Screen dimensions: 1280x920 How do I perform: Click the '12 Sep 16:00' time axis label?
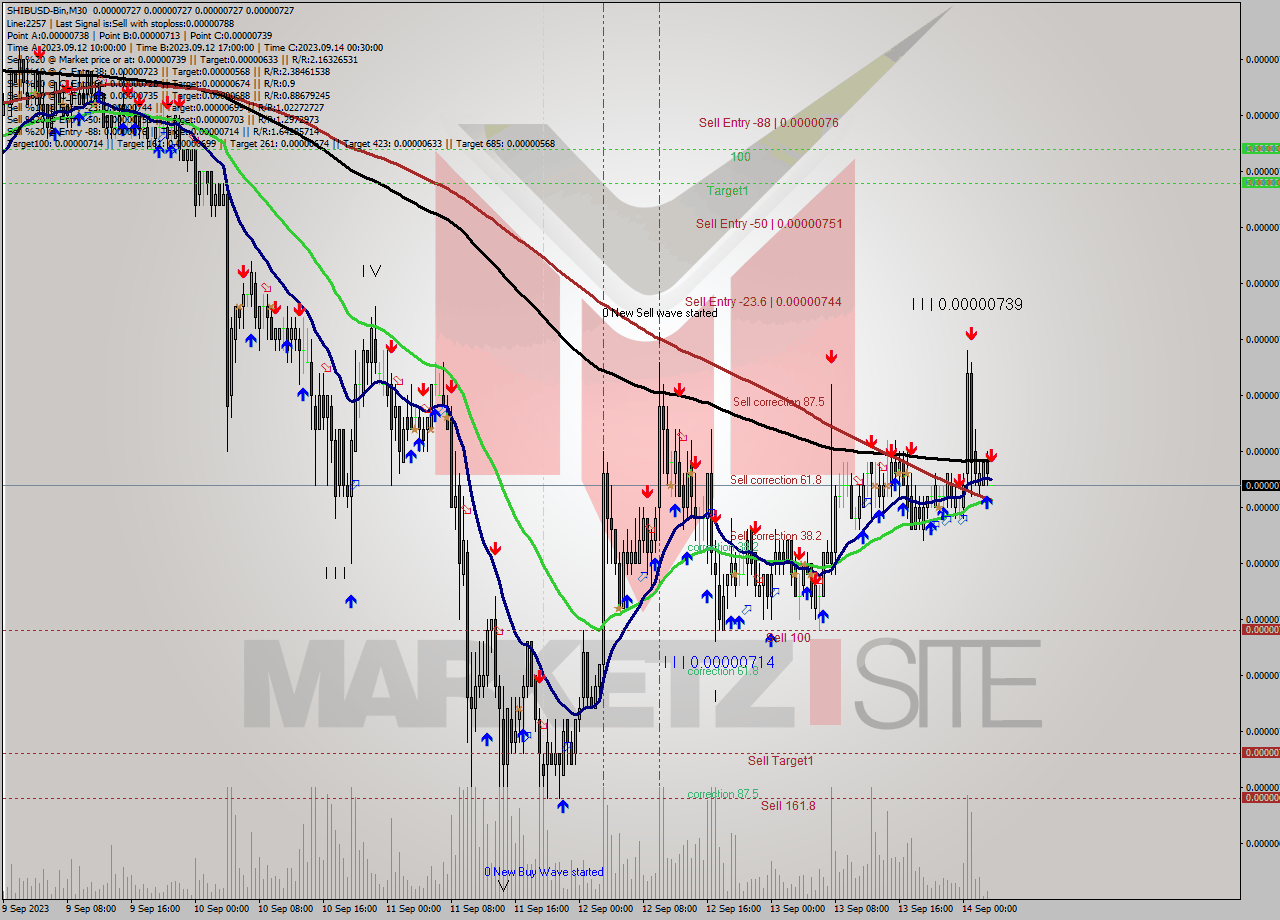pyautogui.click(x=734, y=909)
